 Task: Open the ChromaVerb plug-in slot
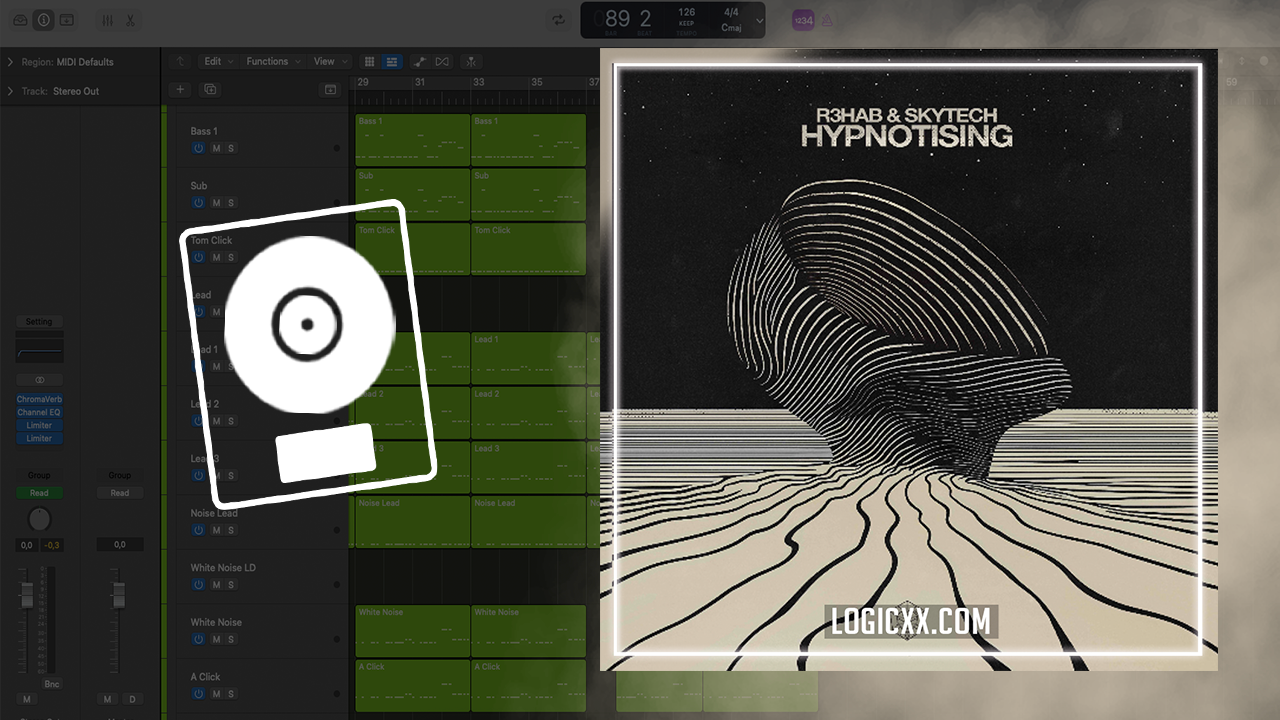pyautogui.click(x=39, y=399)
